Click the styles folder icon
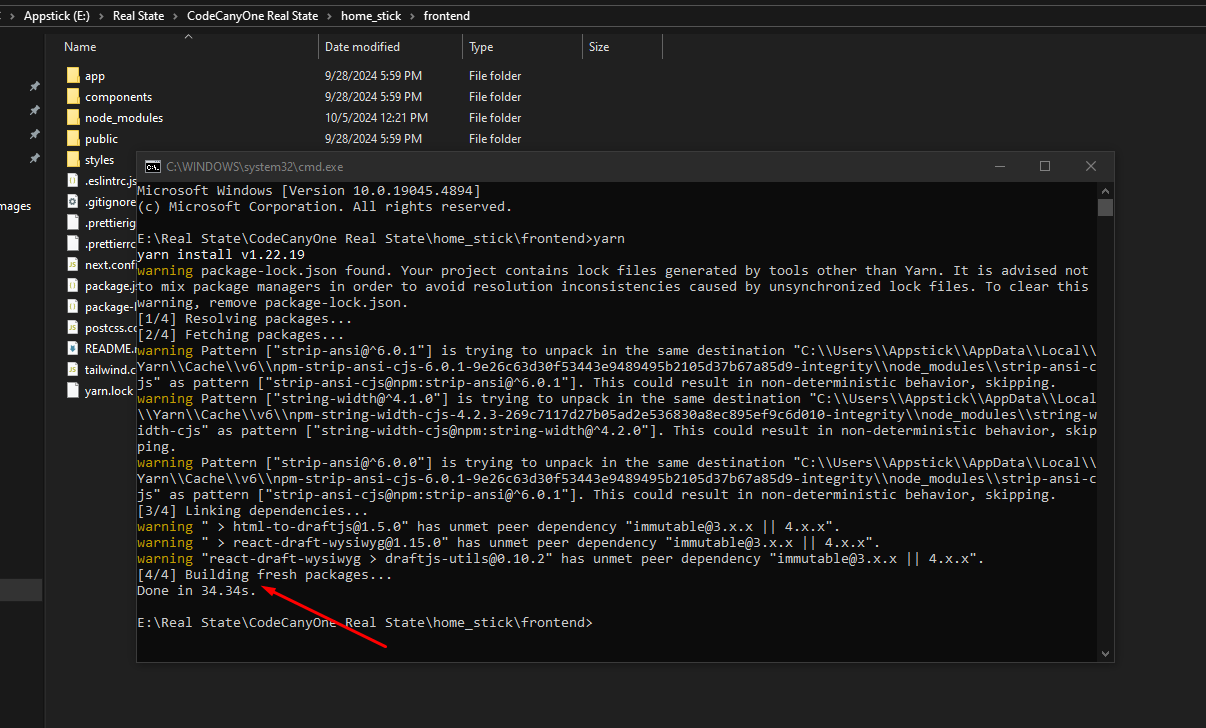This screenshot has width=1206, height=728. pyautogui.click(x=73, y=160)
